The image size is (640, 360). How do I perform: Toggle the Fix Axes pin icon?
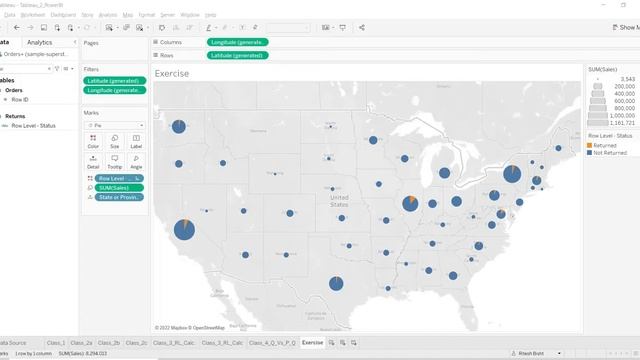(x=255, y=28)
